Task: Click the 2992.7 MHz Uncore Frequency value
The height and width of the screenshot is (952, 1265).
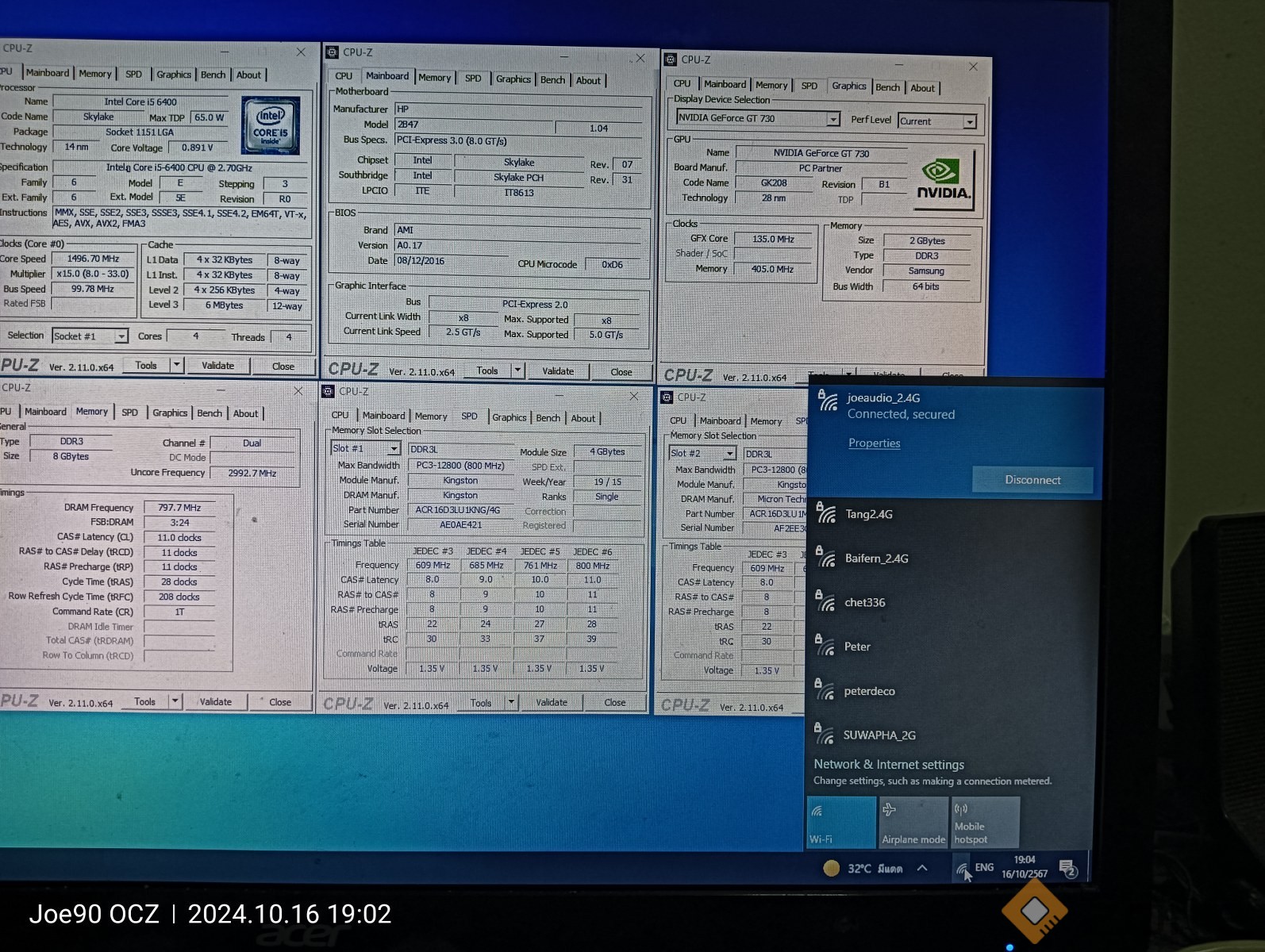Action: pos(252,473)
